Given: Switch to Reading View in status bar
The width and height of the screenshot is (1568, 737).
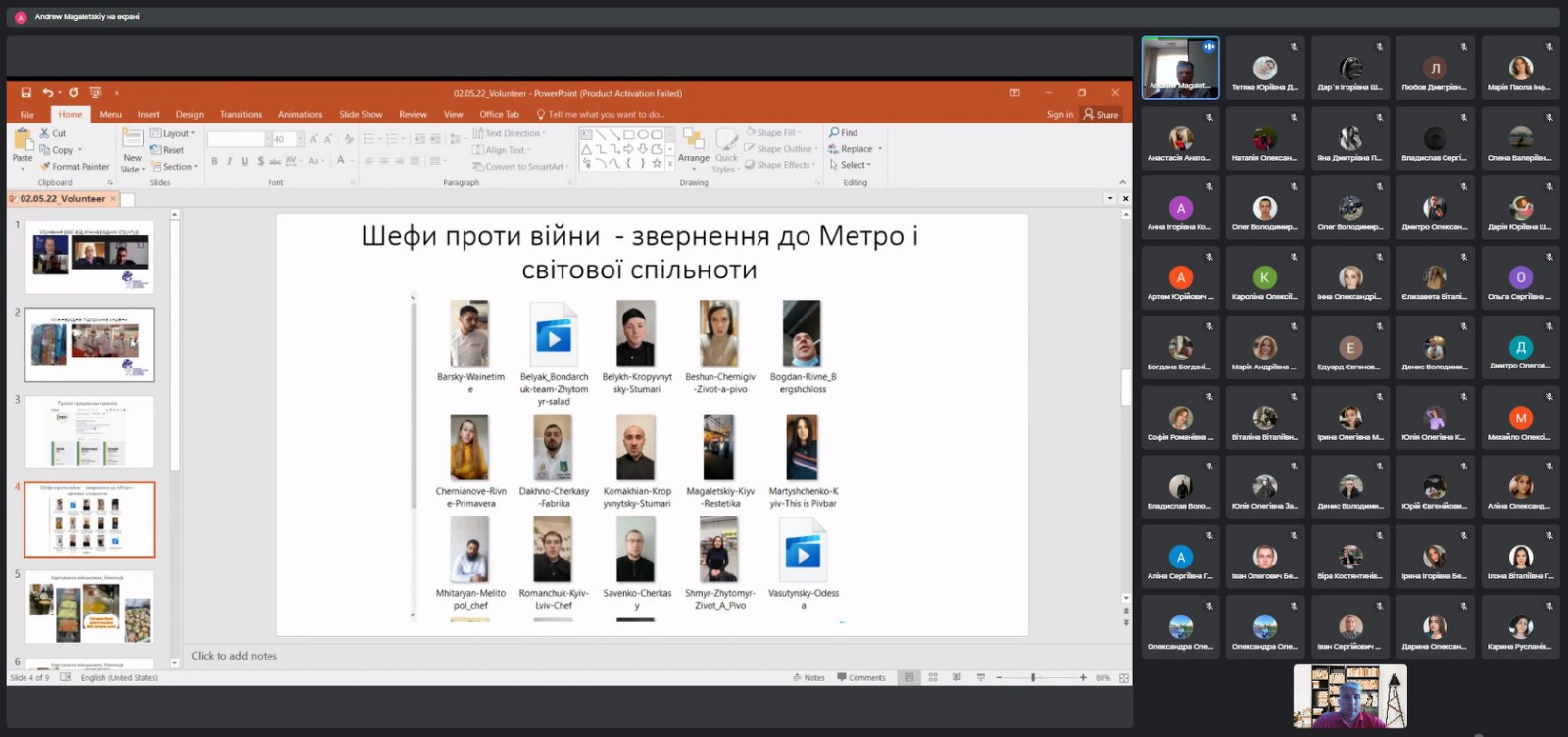Looking at the screenshot, I should [x=956, y=677].
